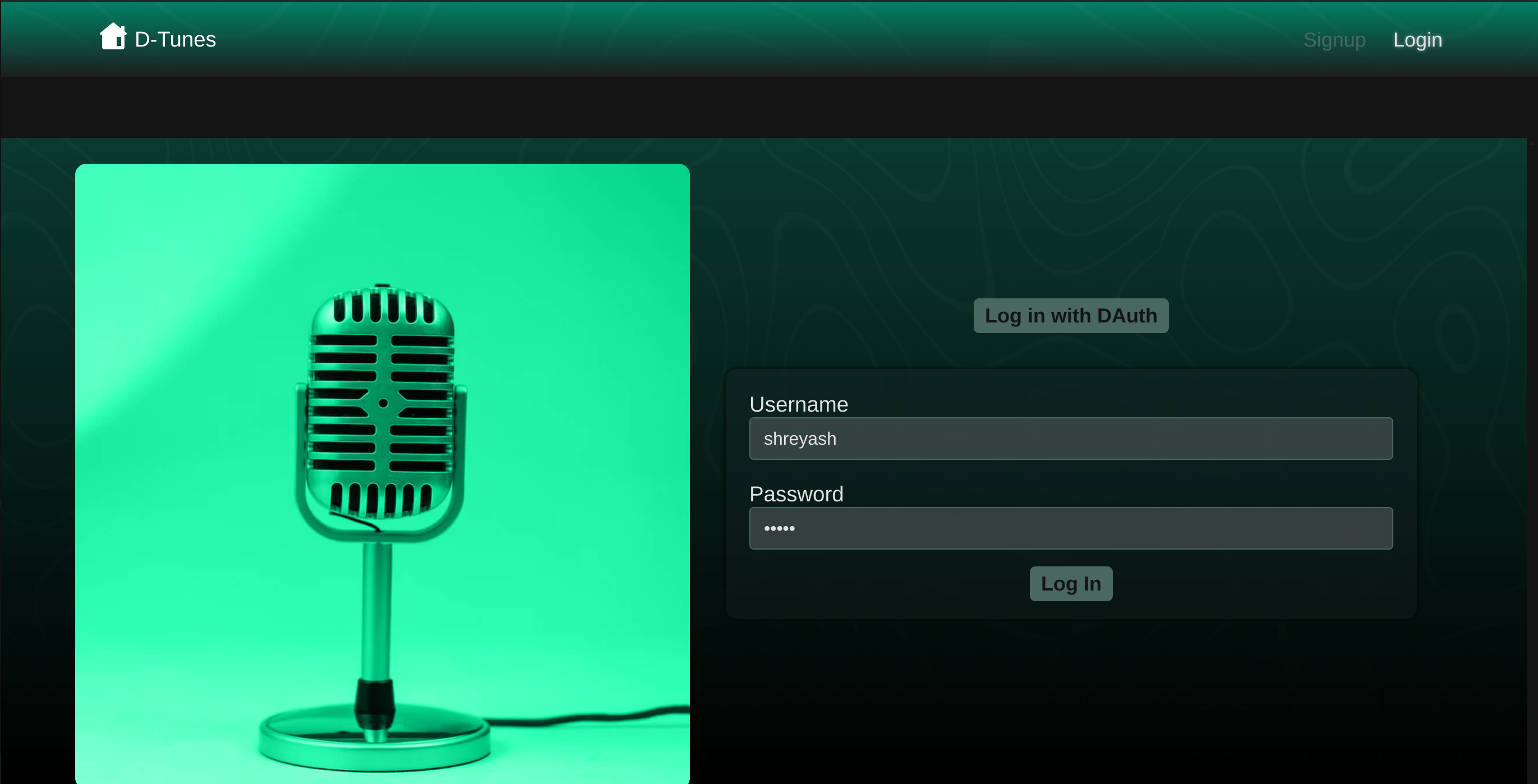The image size is (1538, 784).
Task: Open the D-Tunes brand link
Action: [175, 39]
